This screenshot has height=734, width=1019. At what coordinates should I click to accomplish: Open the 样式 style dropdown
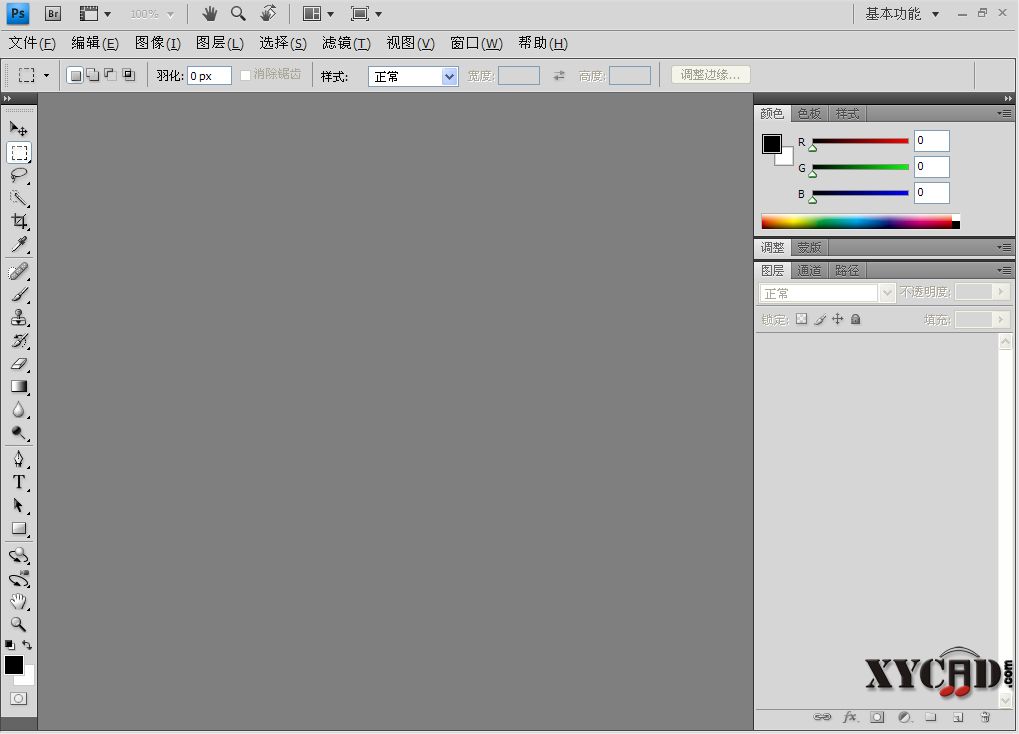(x=413, y=77)
